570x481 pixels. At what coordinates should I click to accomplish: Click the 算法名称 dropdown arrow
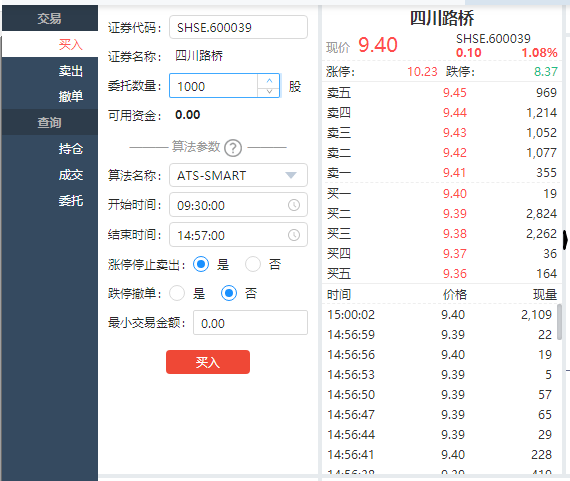291,176
